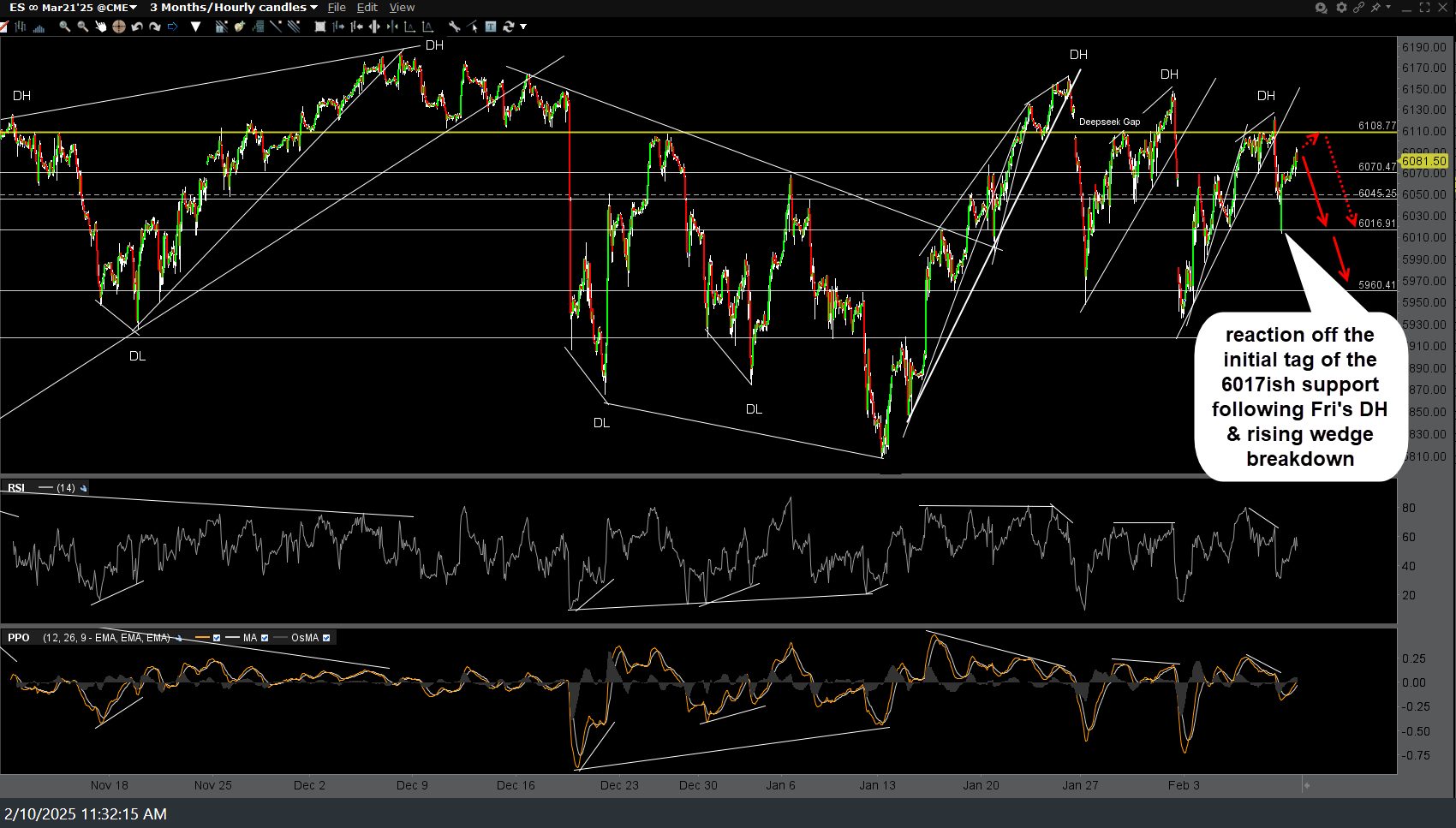Open the RSI indicator settings wrench
This screenshot has height=828, width=1456.
pyautogui.click(x=84, y=488)
